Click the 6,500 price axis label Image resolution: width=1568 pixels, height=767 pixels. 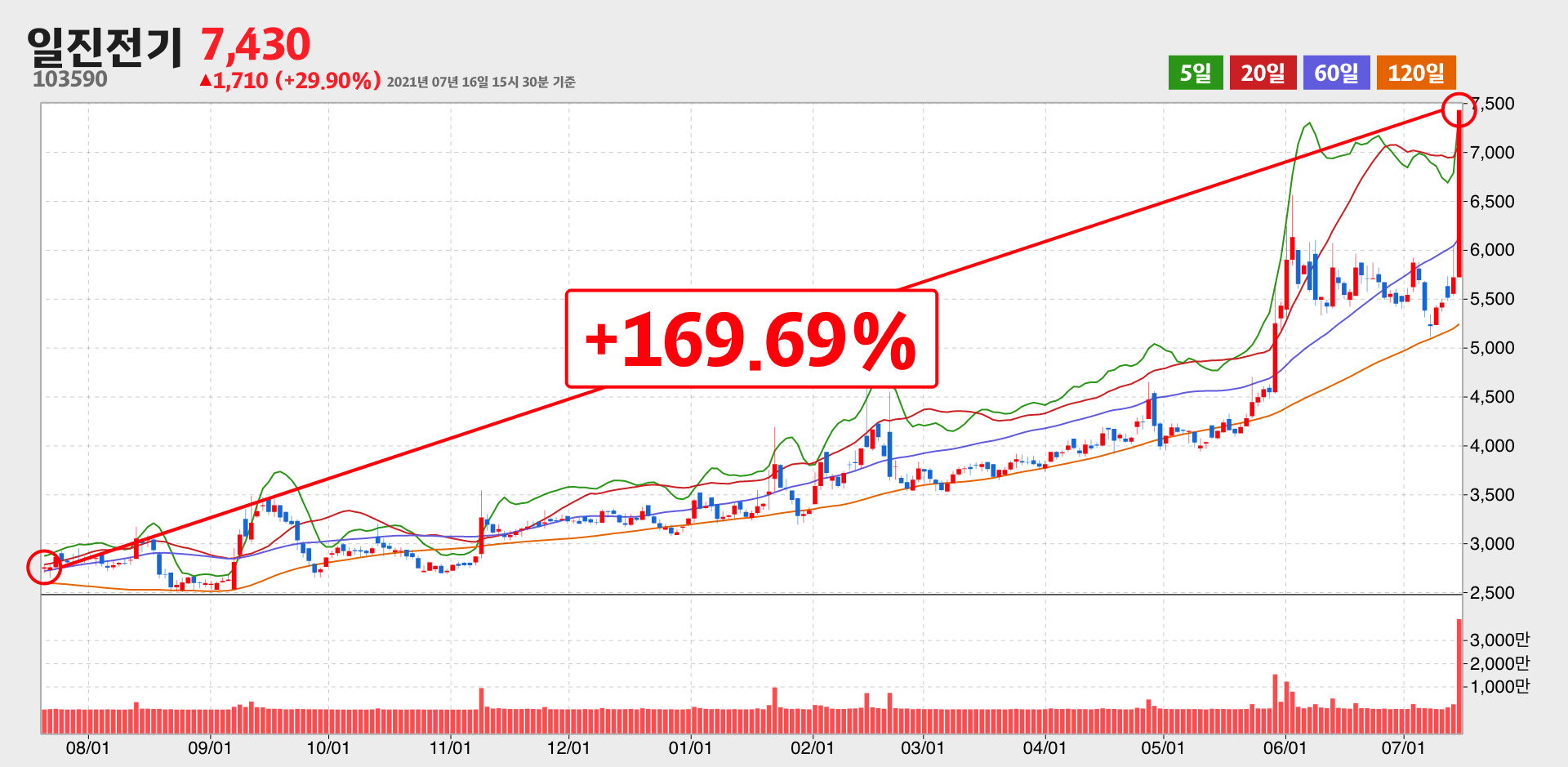coord(1492,202)
